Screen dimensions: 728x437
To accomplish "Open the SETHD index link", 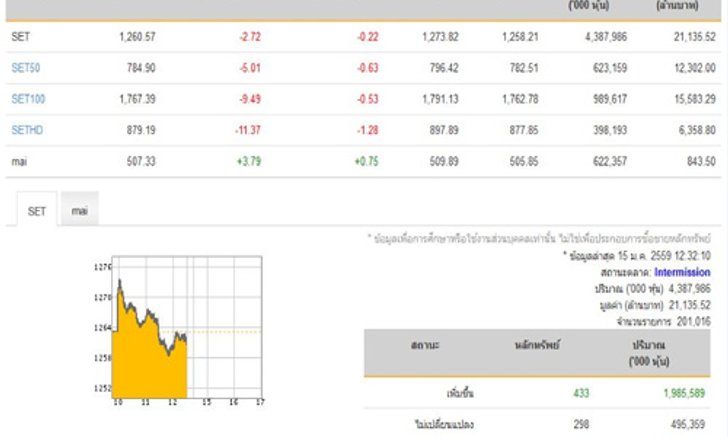I will 27,130.
